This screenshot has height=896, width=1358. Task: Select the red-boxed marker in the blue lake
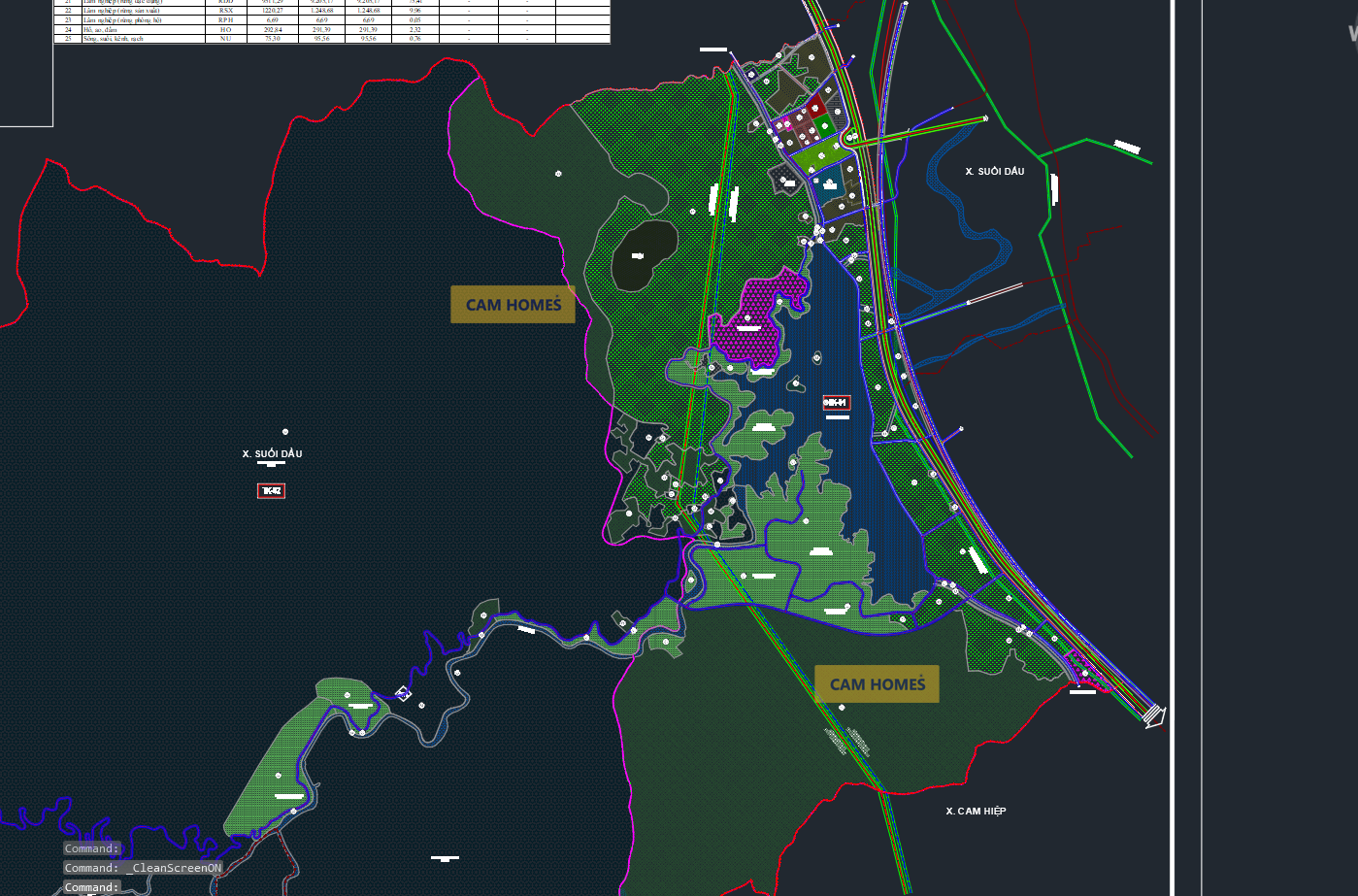click(836, 402)
